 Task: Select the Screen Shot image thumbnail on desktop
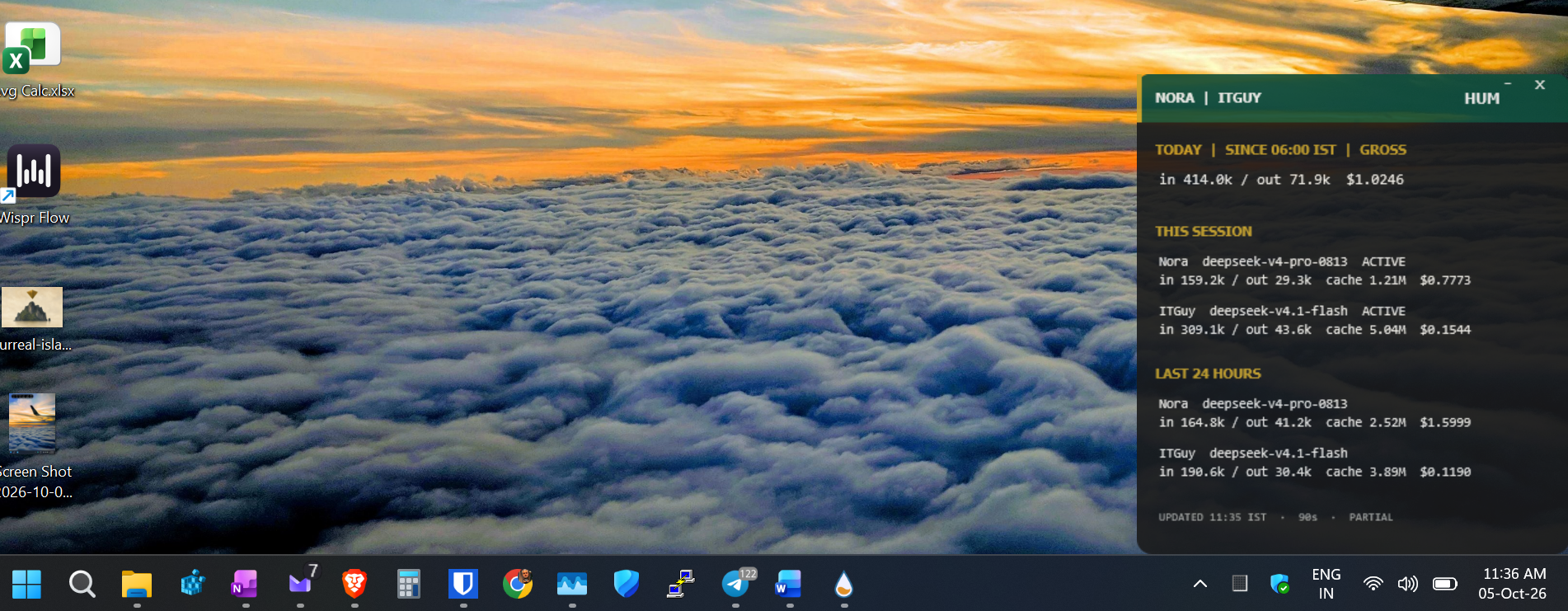pos(32,423)
